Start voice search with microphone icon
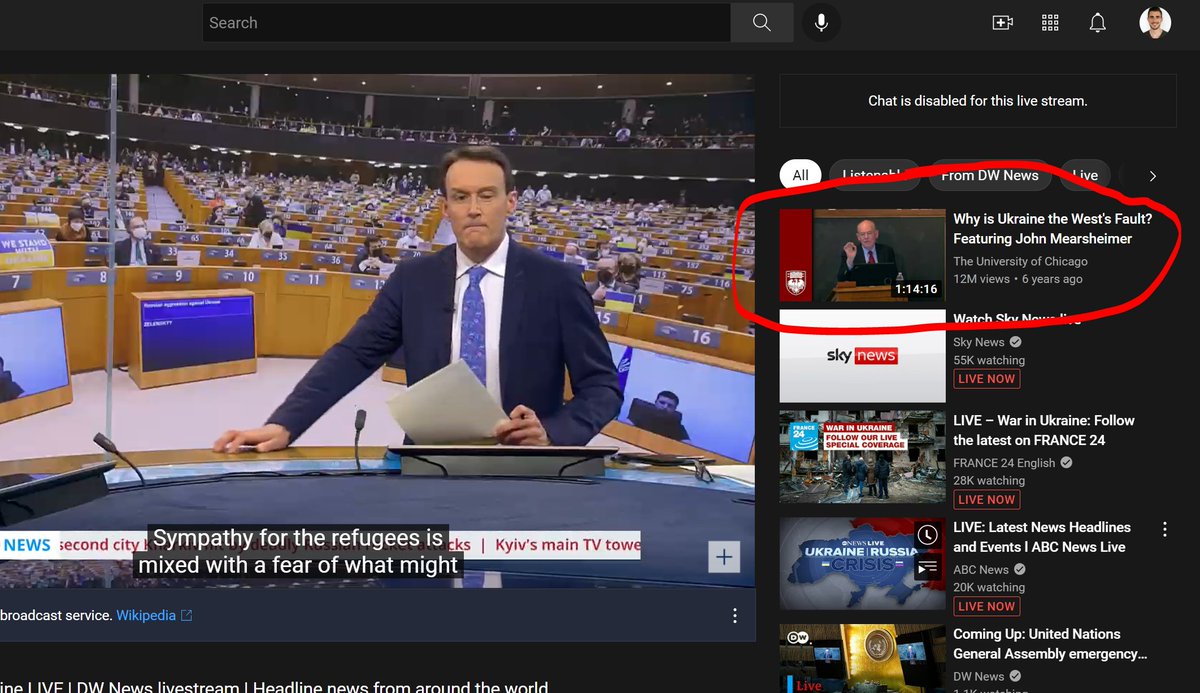The image size is (1200, 693). (x=821, y=22)
